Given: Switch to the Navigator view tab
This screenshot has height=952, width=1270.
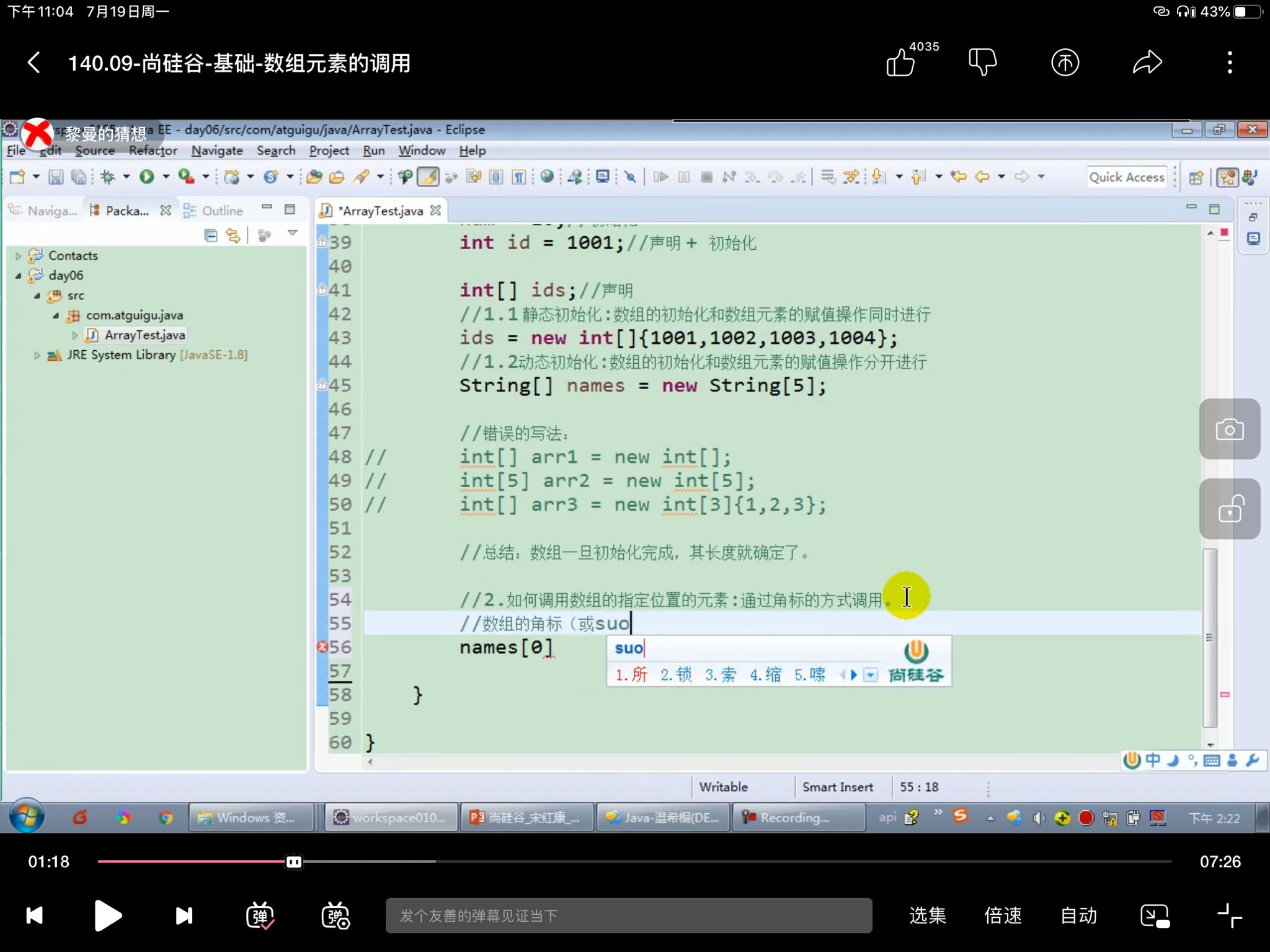Looking at the screenshot, I should [43, 211].
